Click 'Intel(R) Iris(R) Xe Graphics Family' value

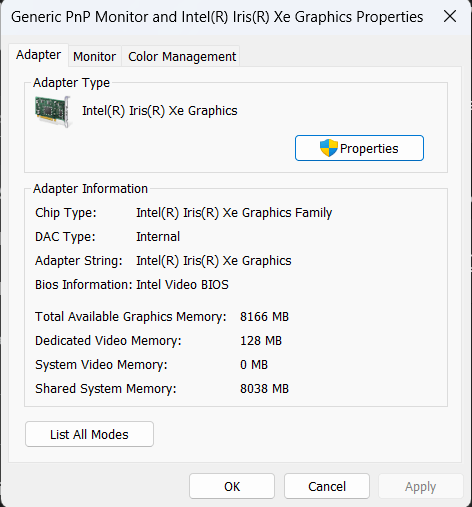pyautogui.click(x=234, y=213)
